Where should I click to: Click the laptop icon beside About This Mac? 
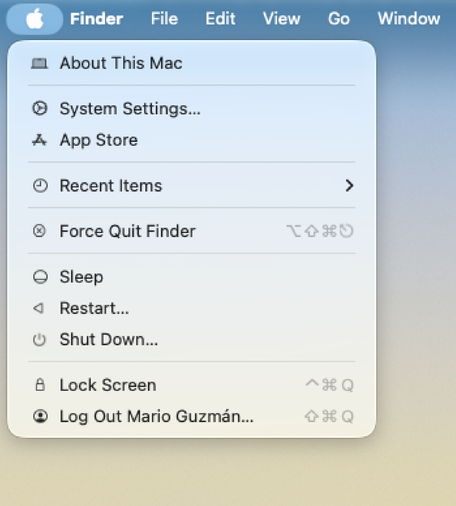(x=40, y=63)
